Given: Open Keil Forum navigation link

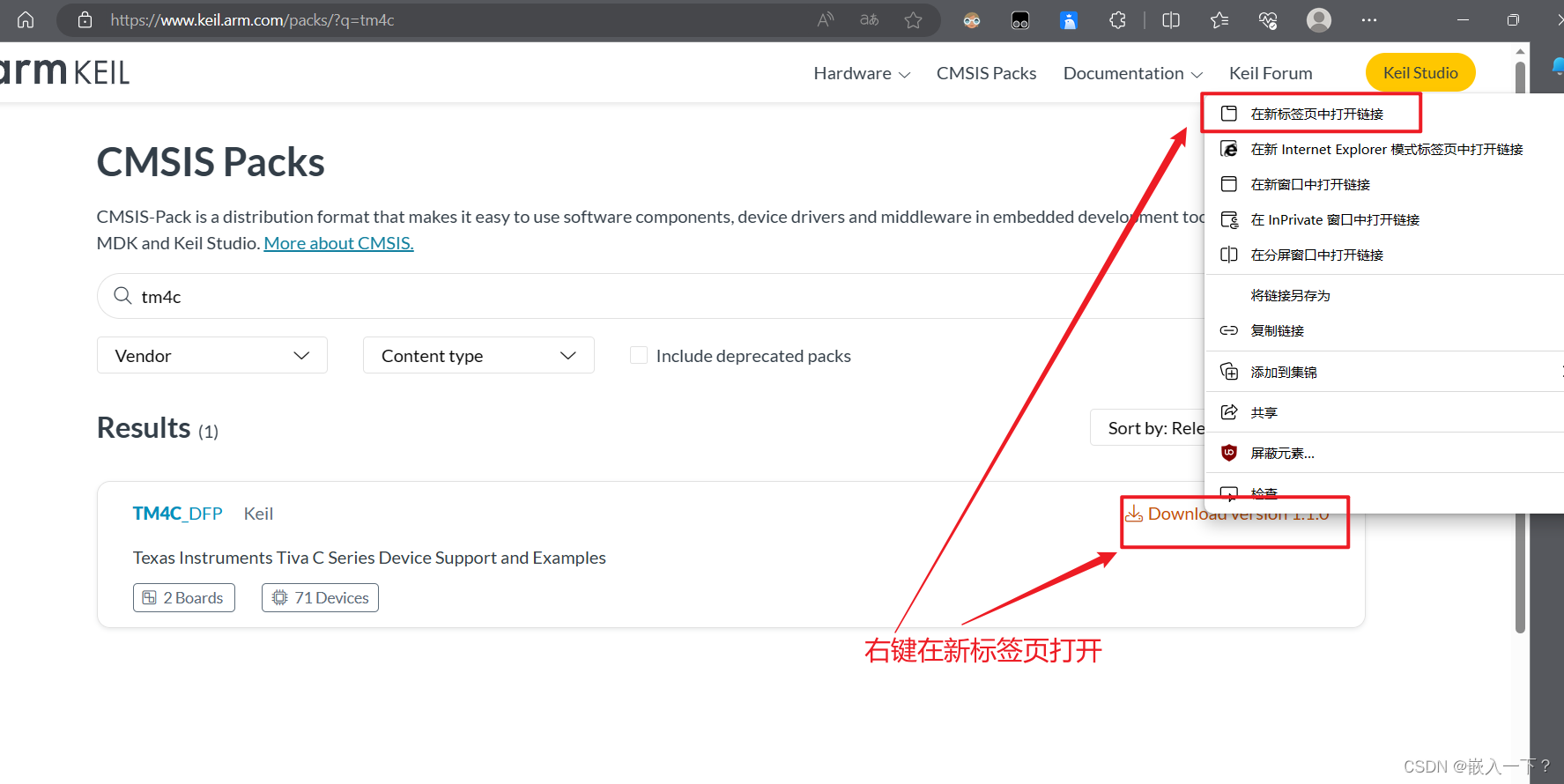Looking at the screenshot, I should (x=1271, y=73).
